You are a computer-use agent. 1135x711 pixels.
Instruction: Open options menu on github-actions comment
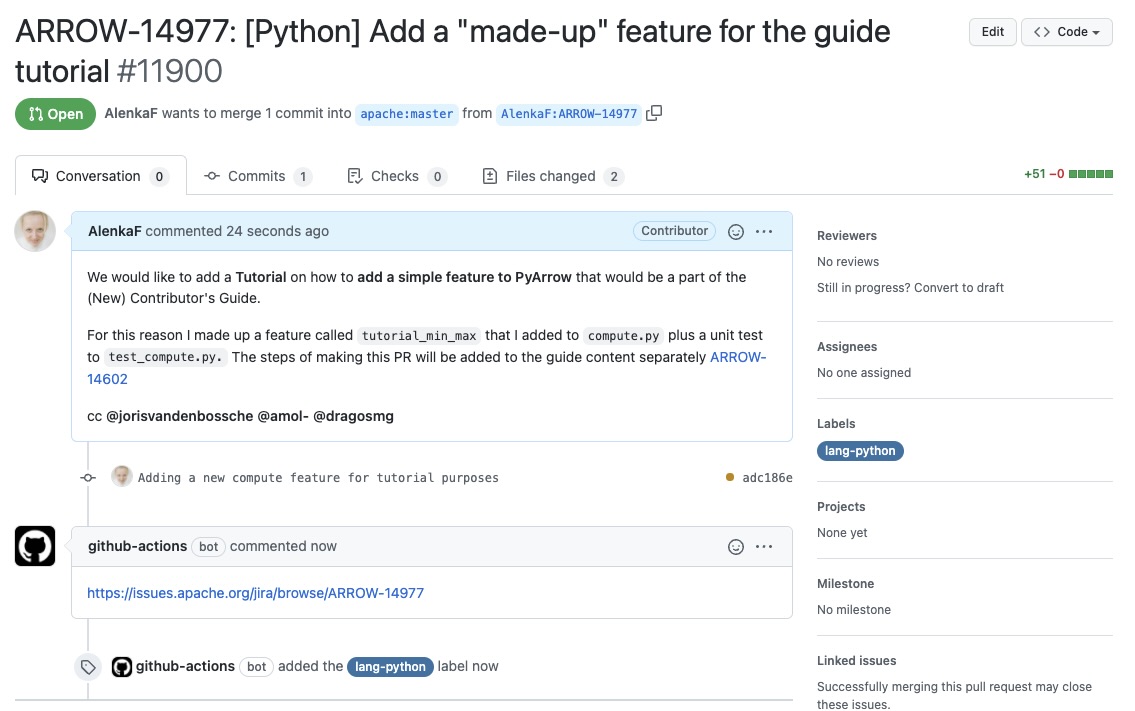pyautogui.click(x=764, y=547)
